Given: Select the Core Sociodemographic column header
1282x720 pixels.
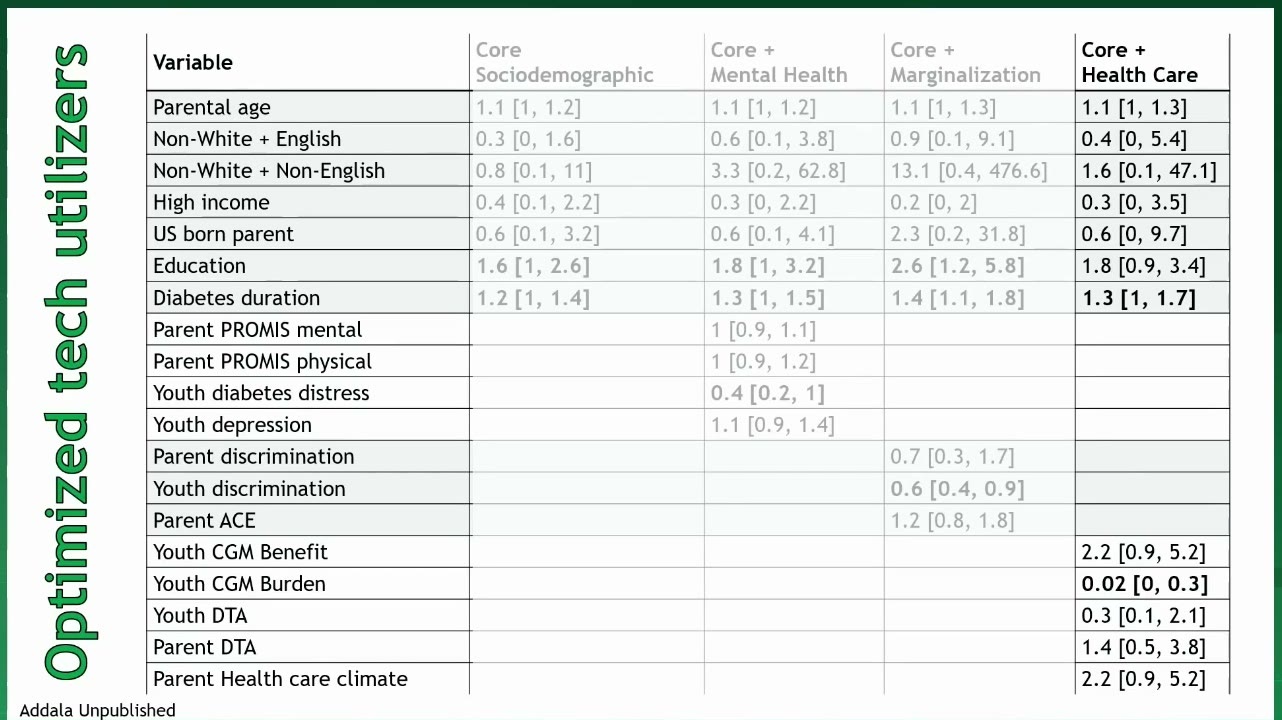Looking at the screenshot, I should point(564,62).
